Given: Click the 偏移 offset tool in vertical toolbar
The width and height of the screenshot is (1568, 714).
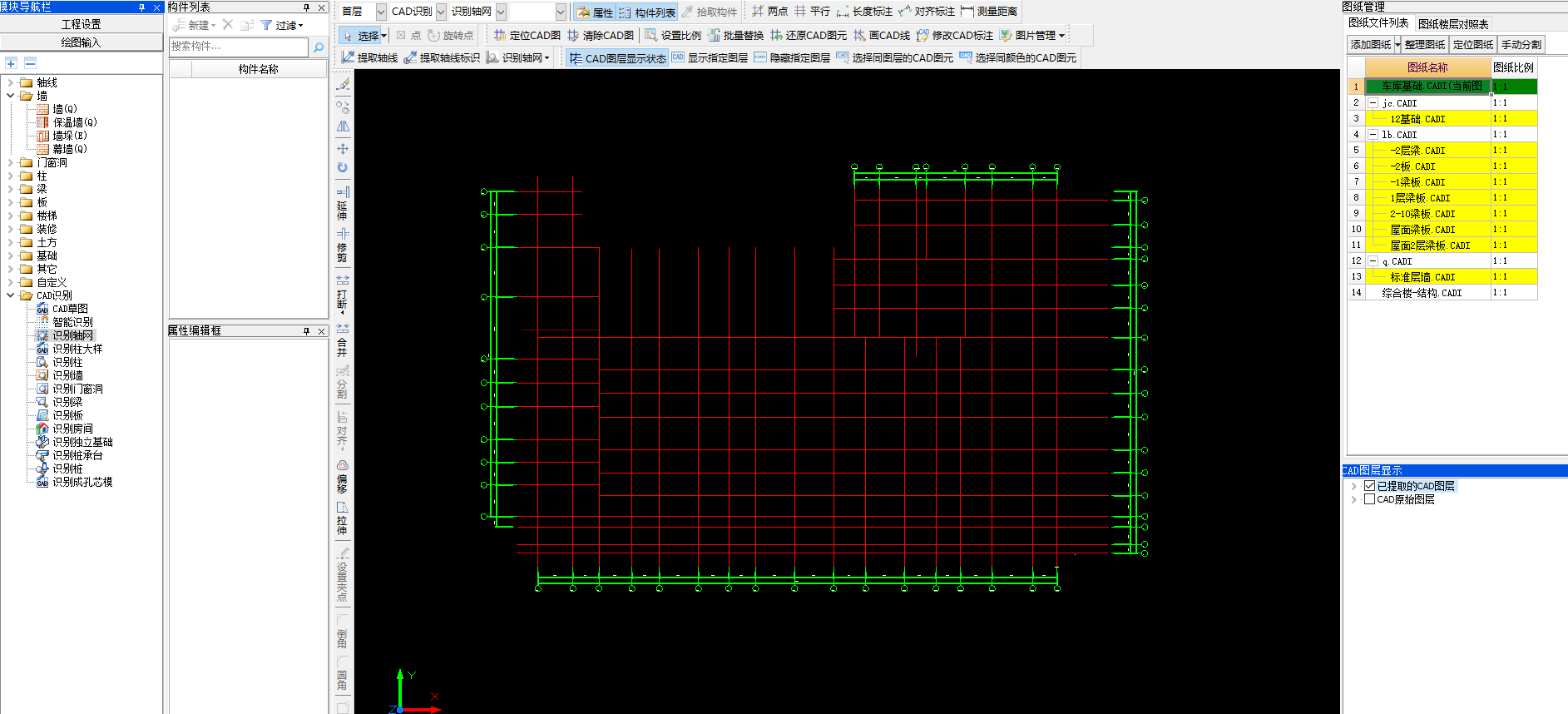Looking at the screenshot, I should pyautogui.click(x=342, y=476).
